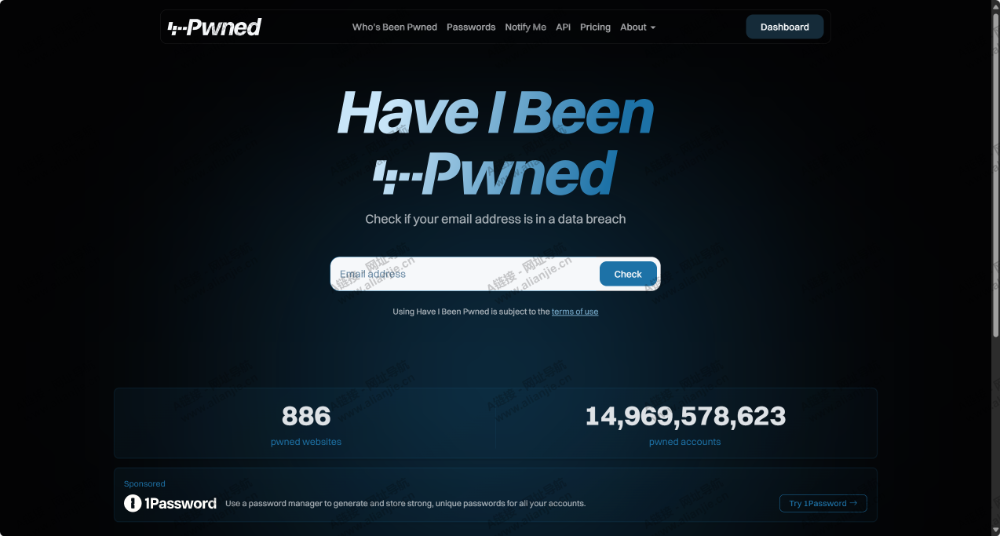Open the API nav link
This screenshot has height=536, width=1000.
coord(563,27)
